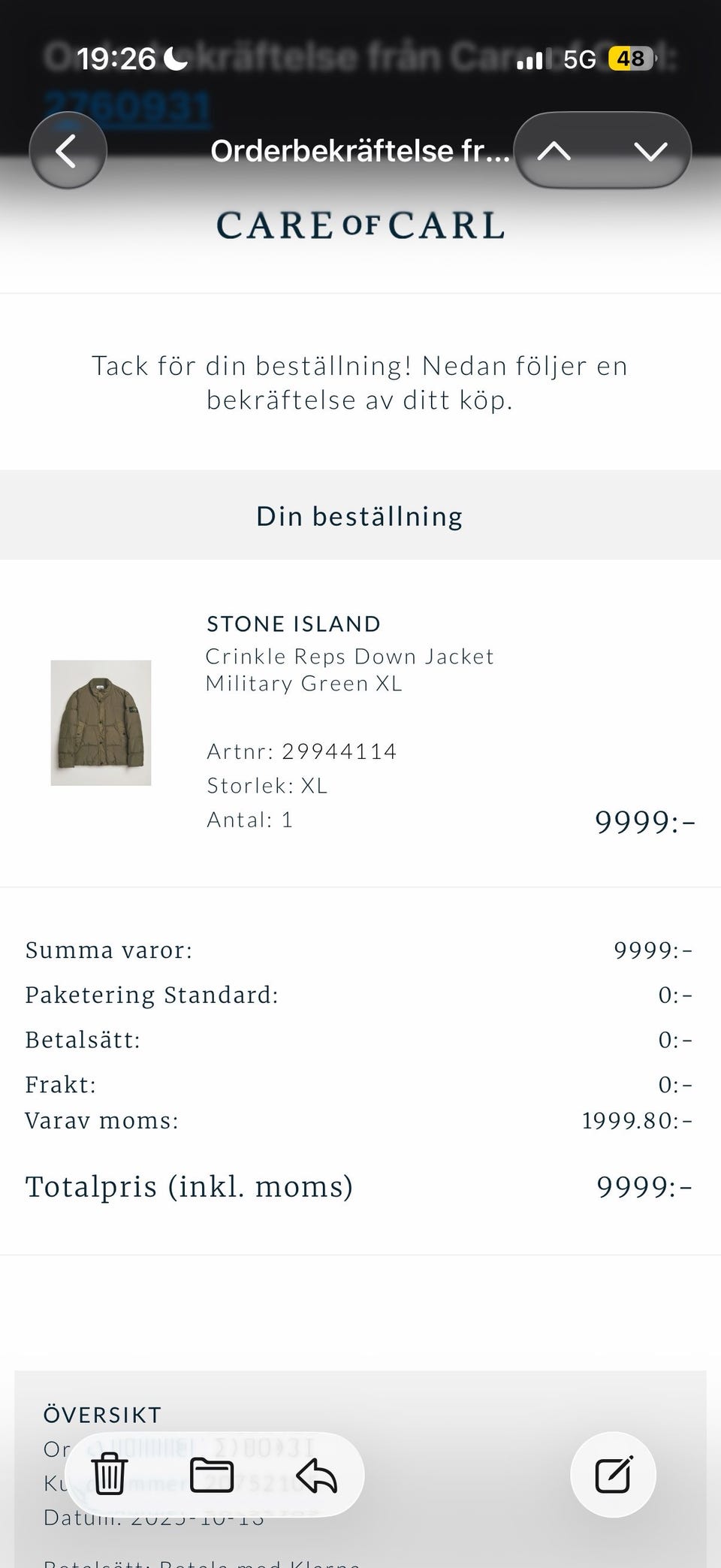Tap the Artnr 29944114 text
This screenshot has width=721, height=1568.
pyautogui.click(x=301, y=751)
